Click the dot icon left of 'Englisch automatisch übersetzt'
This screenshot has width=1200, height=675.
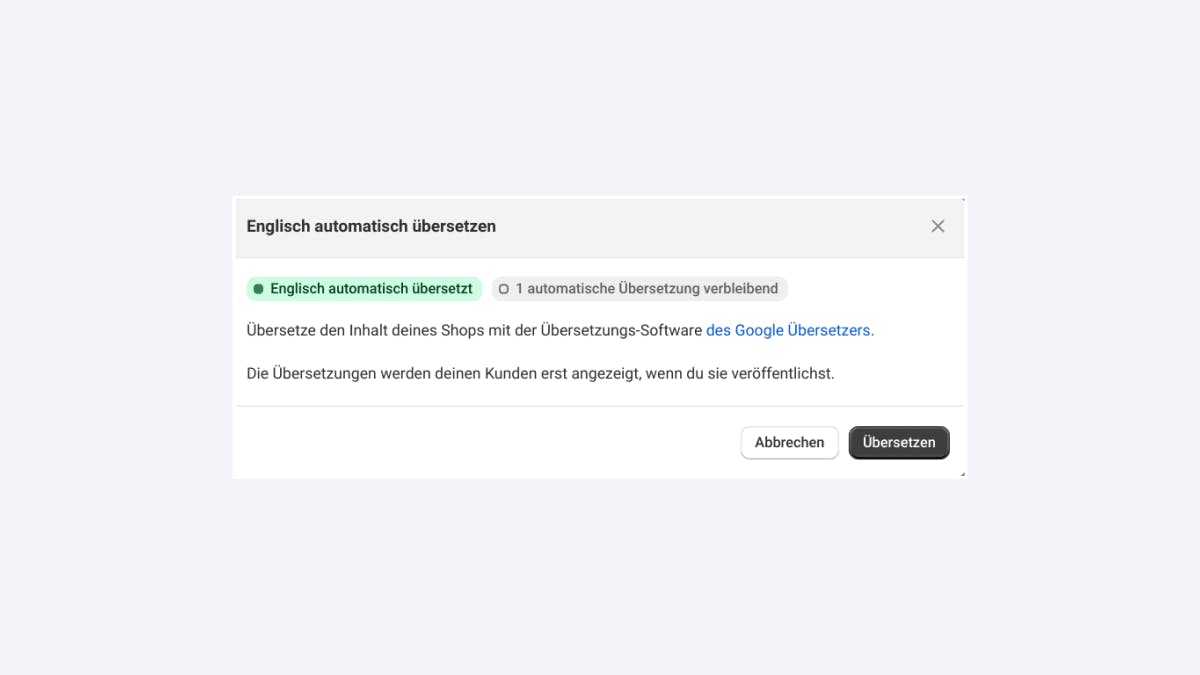pos(260,288)
